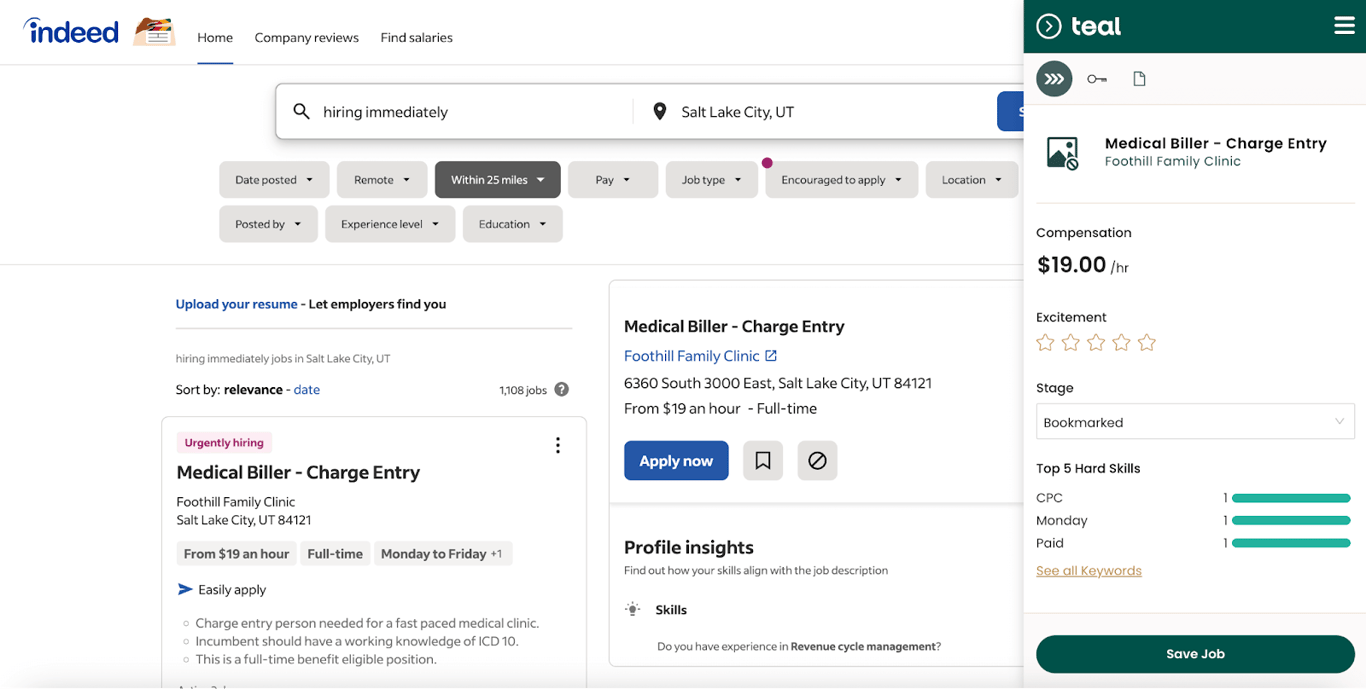Click the company image placeholder in Teal
1366x689 pixels.
pyautogui.click(x=1062, y=153)
